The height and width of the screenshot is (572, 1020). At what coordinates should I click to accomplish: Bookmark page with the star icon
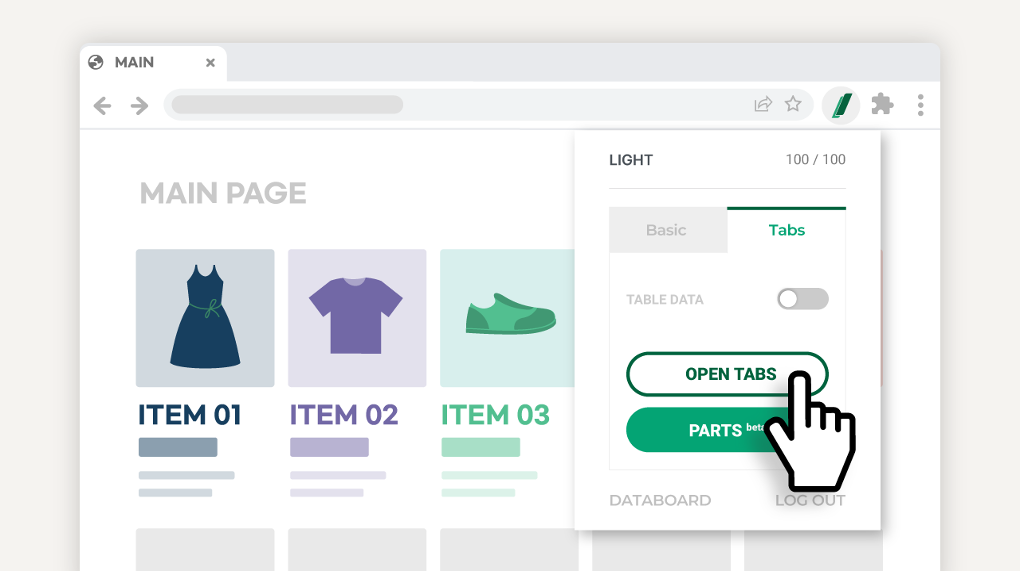tap(793, 104)
